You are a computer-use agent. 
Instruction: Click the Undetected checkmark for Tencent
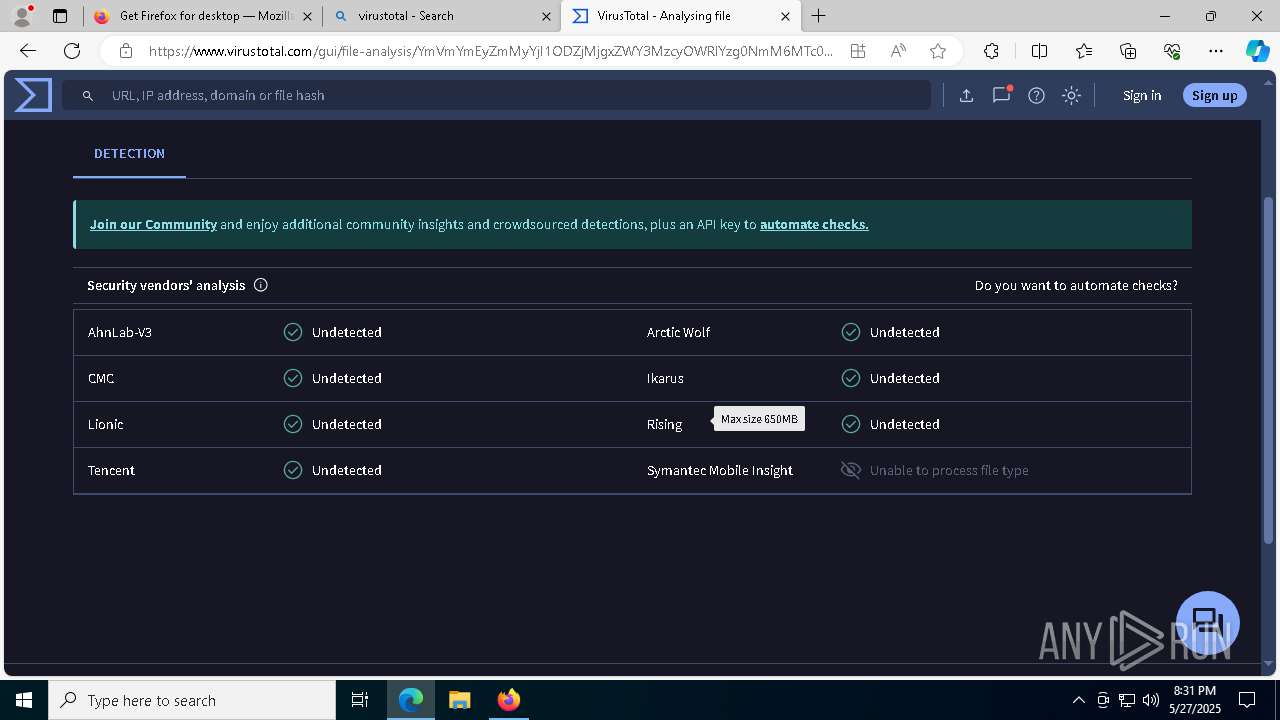point(293,470)
